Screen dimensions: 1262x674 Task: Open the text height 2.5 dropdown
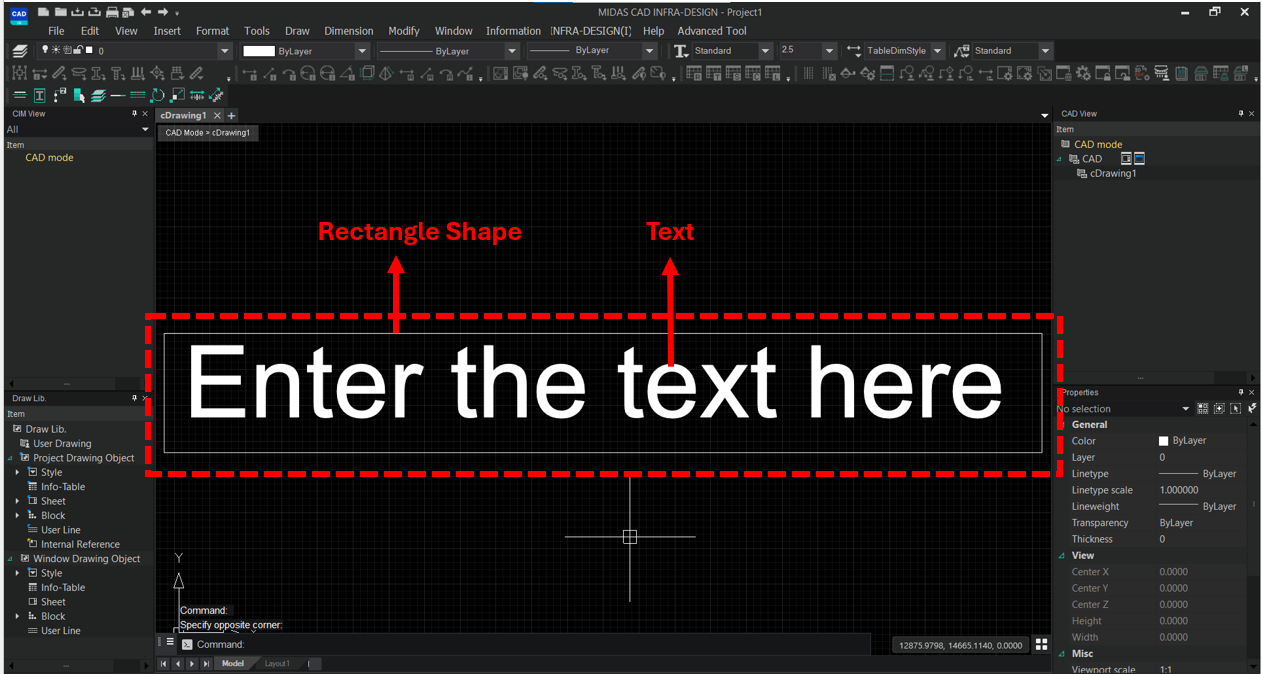point(829,51)
